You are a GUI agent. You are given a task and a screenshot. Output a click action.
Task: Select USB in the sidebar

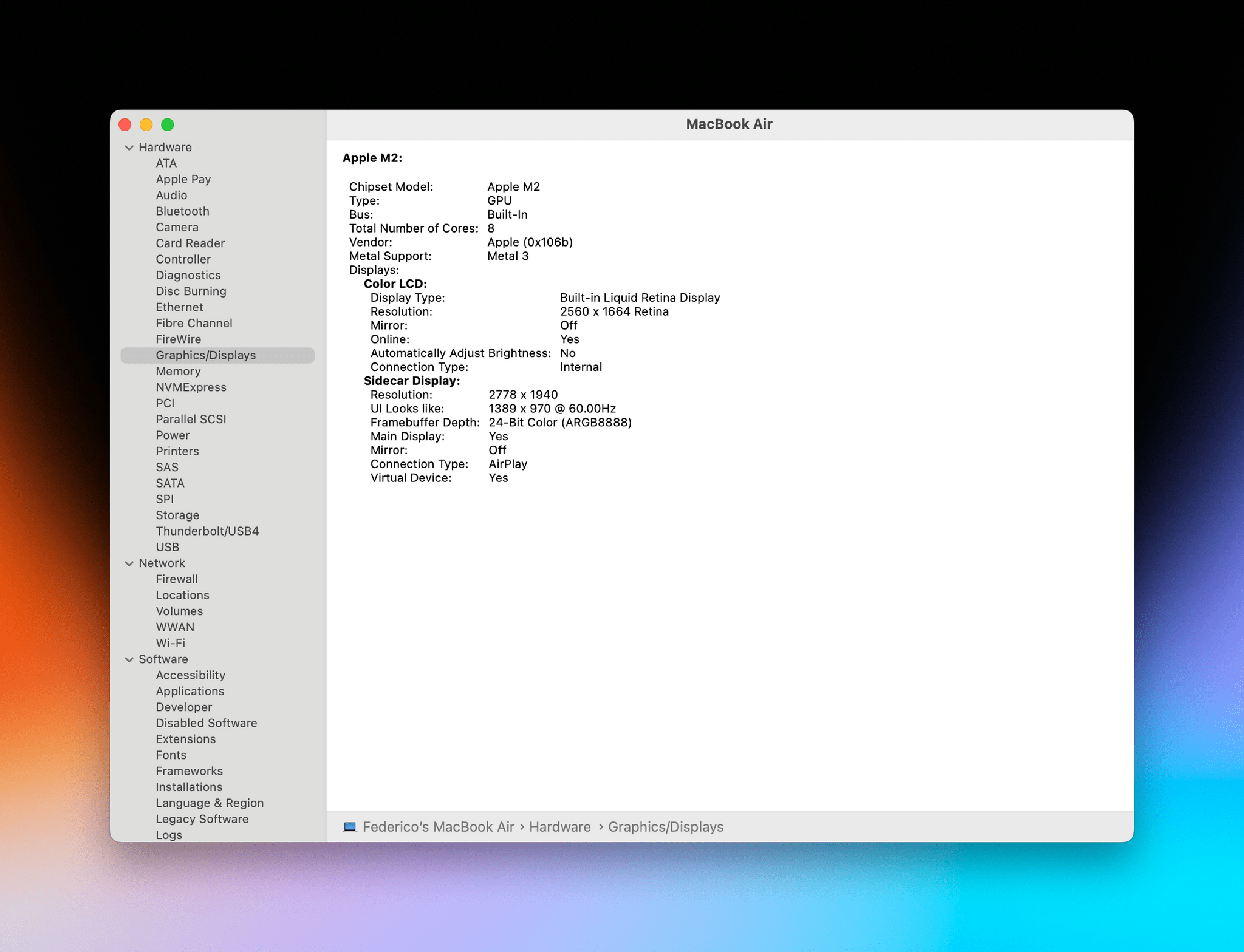coord(167,547)
